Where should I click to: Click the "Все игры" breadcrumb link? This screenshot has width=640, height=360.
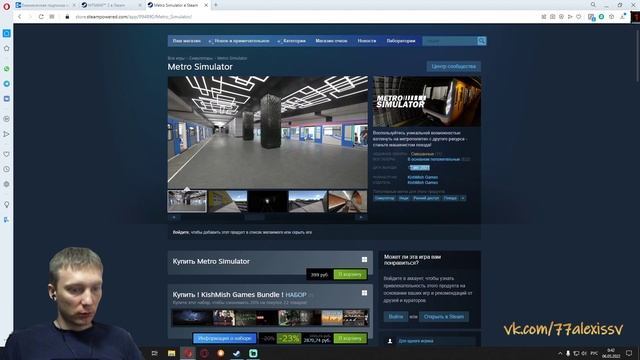[176, 58]
